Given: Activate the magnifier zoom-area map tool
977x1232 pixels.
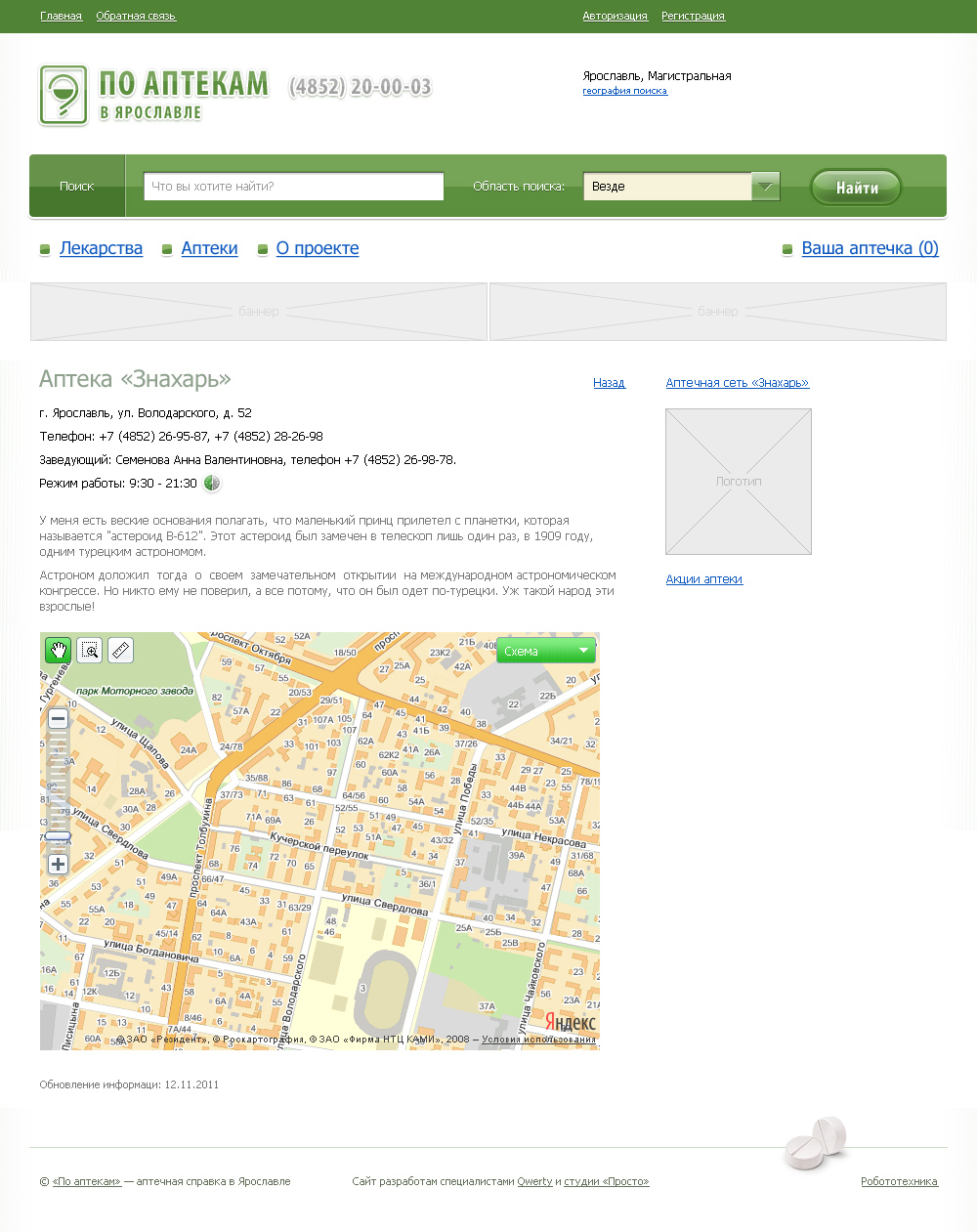Looking at the screenshot, I should [89, 651].
